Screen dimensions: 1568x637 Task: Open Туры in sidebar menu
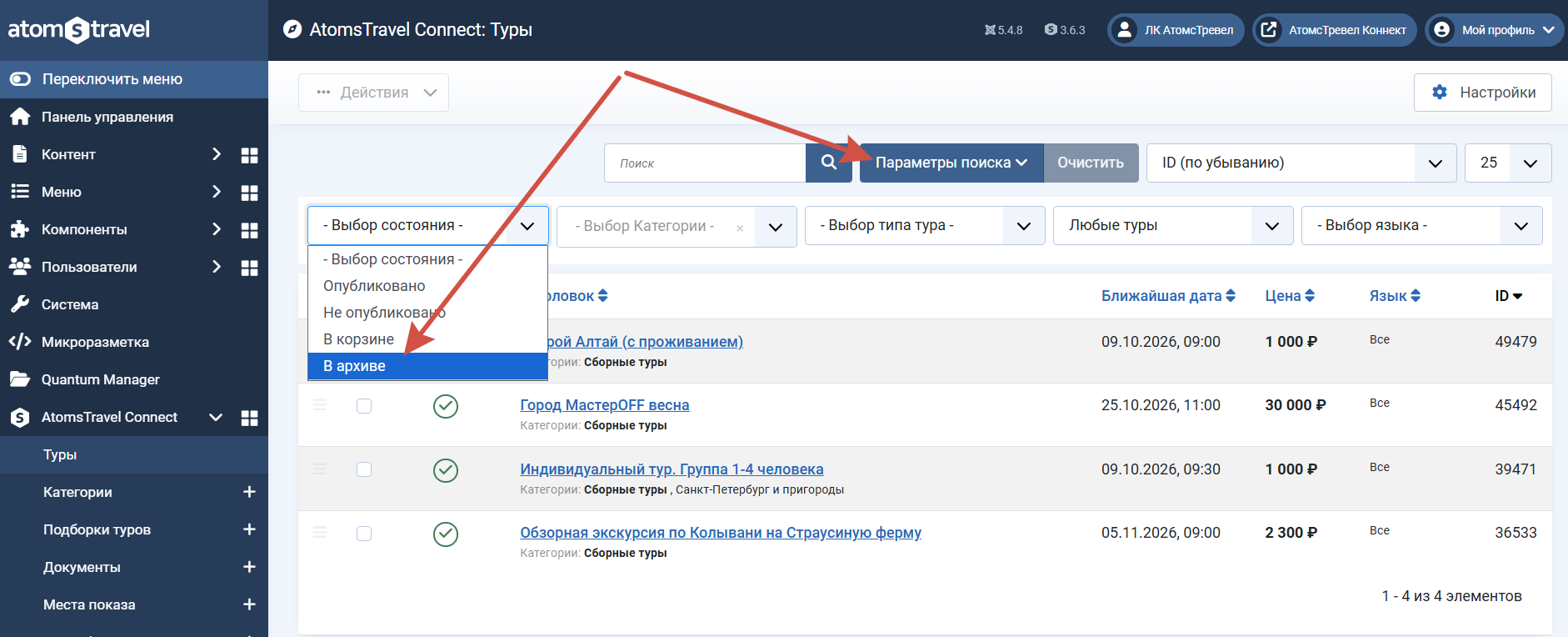(x=134, y=454)
